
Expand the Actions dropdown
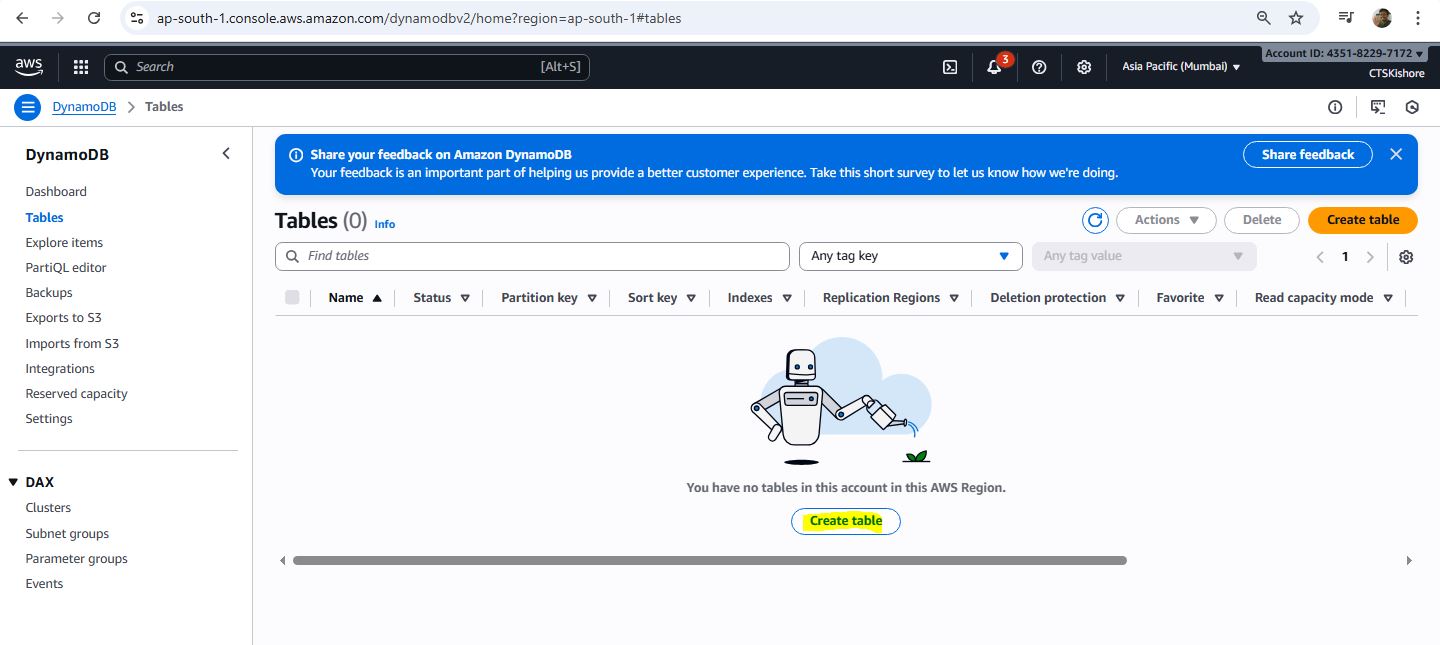(1166, 220)
